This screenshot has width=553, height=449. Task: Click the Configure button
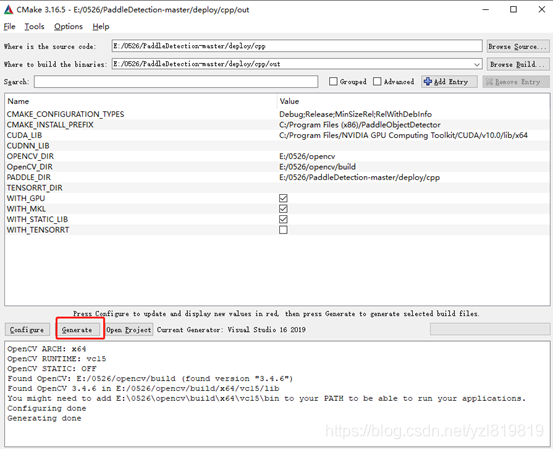27,330
